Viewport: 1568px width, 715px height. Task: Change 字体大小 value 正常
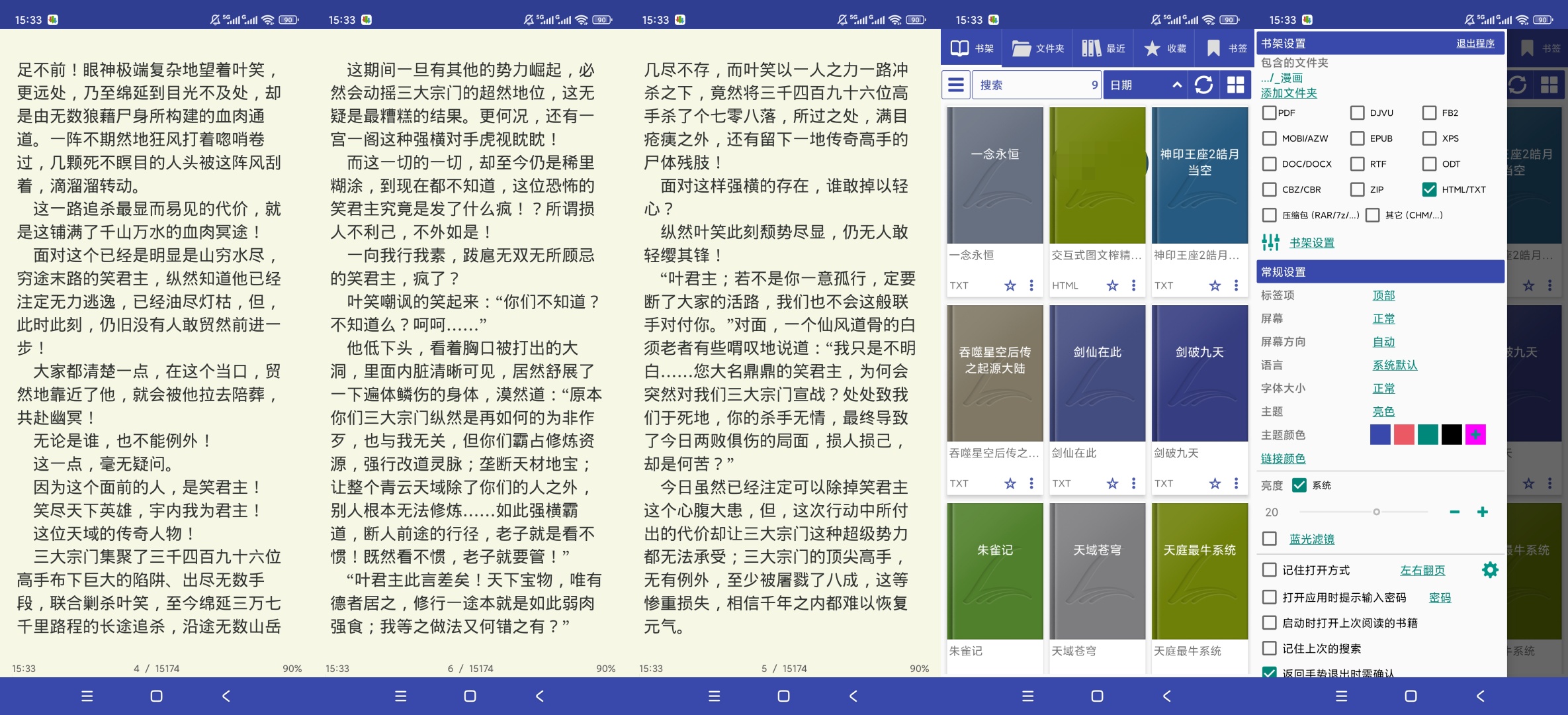click(x=1383, y=388)
